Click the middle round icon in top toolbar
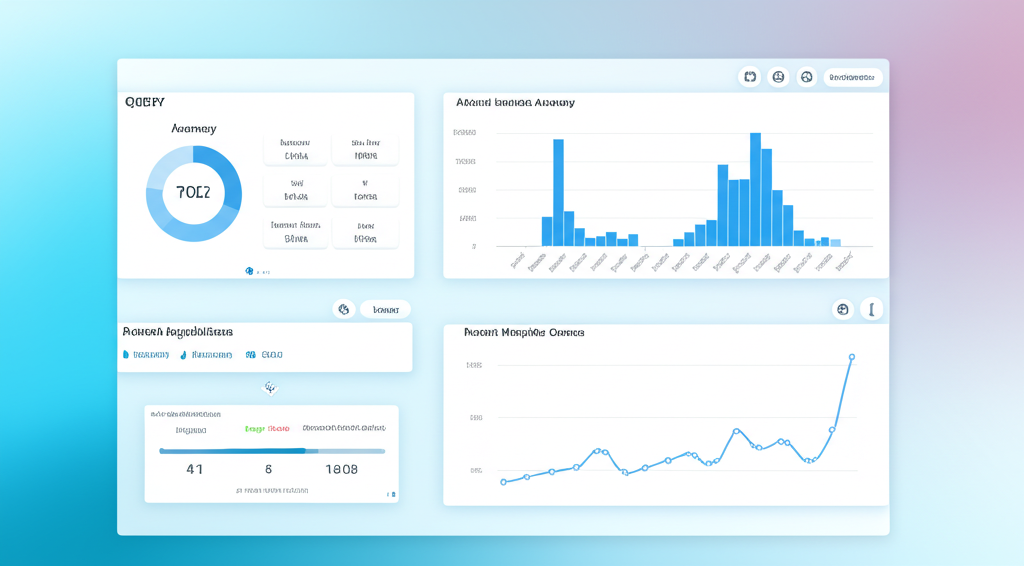The width and height of the screenshot is (1024, 566). click(x=778, y=77)
